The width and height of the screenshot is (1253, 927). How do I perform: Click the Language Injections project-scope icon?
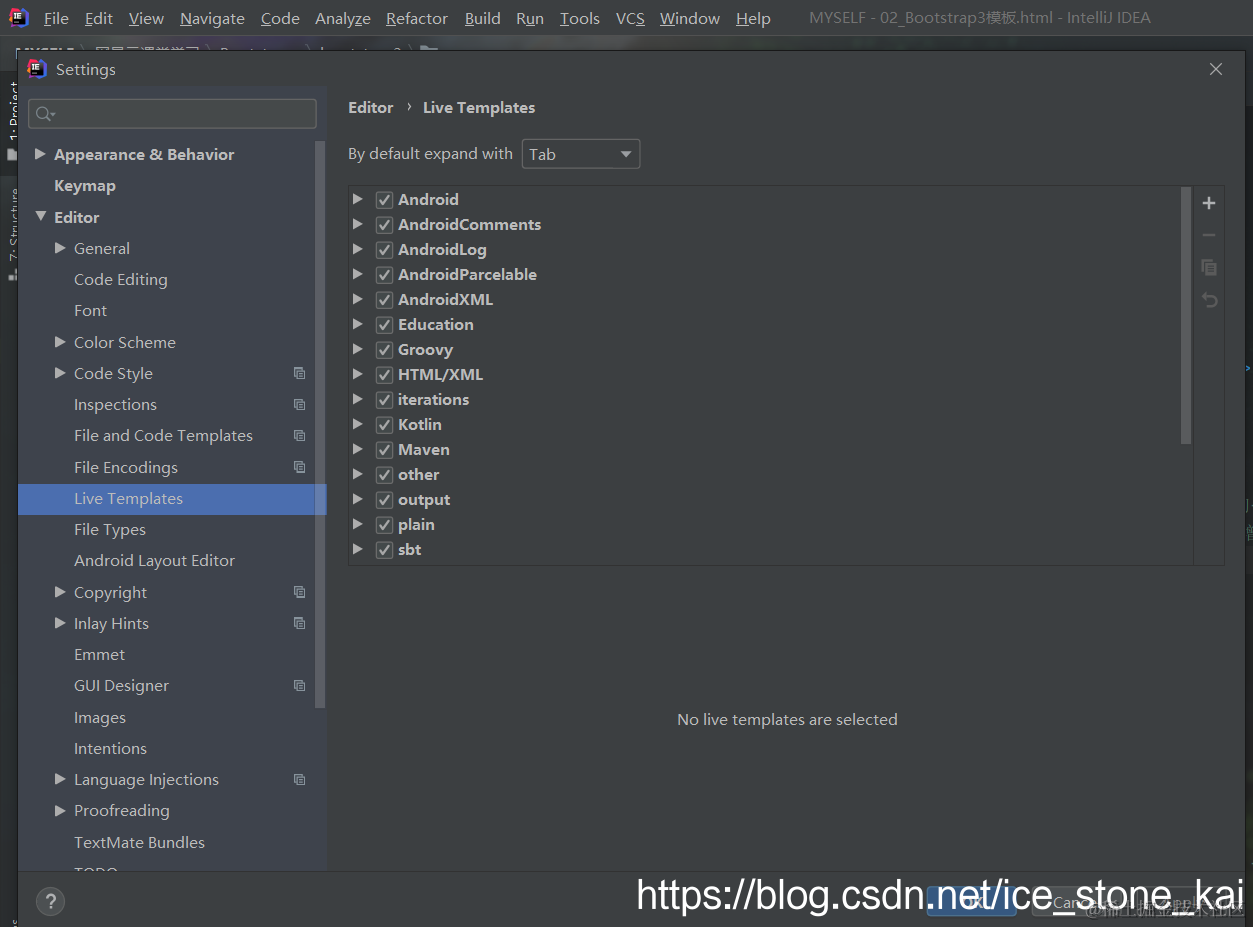[299, 779]
